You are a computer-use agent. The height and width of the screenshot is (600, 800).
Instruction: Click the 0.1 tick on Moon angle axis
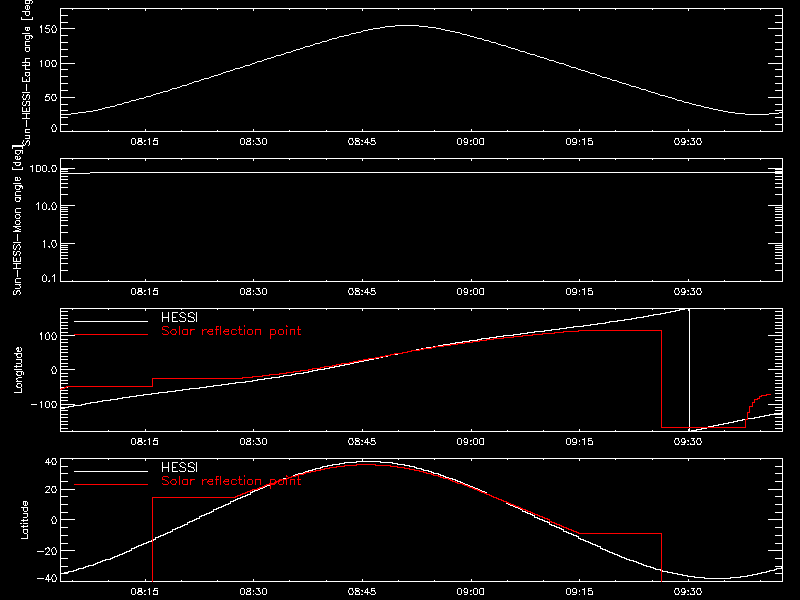pos(49,278)
